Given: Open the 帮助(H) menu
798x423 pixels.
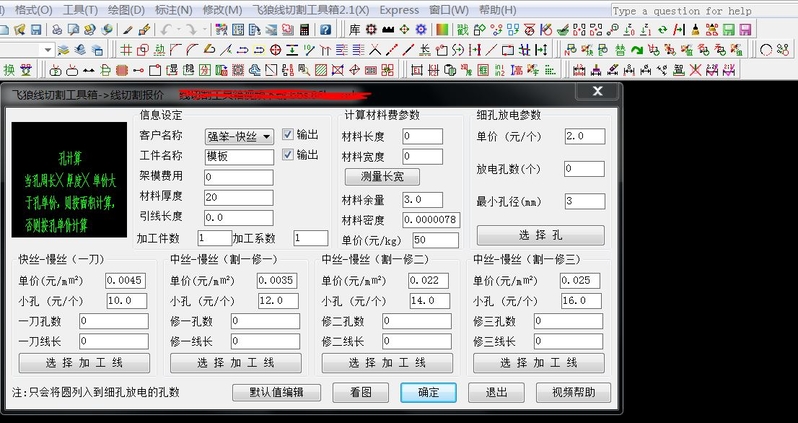Looking at the screenshot, I should [x=497, y=10].
